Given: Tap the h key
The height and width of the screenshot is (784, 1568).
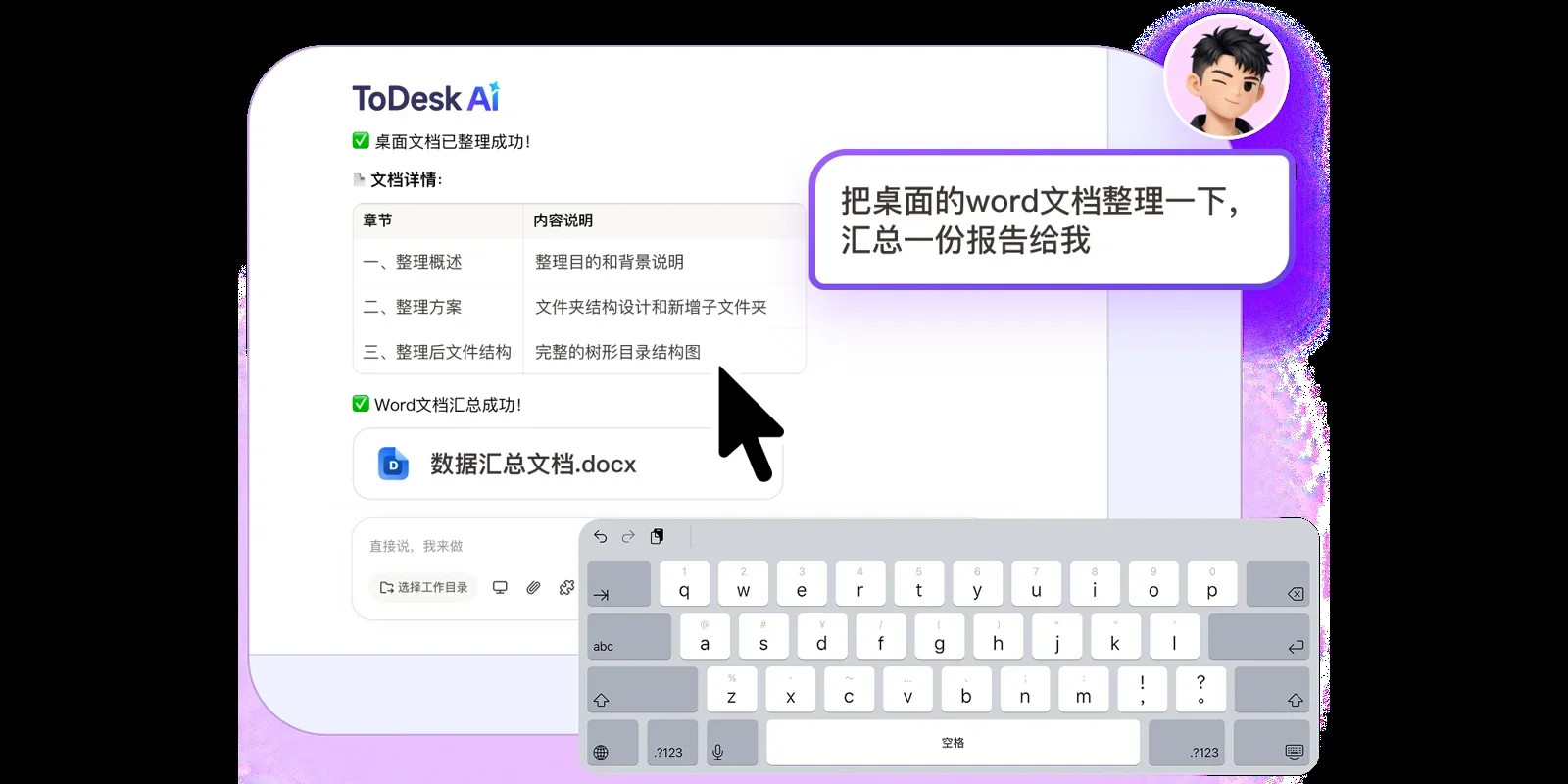Looking at the screenshot, I should click(999, 637).
